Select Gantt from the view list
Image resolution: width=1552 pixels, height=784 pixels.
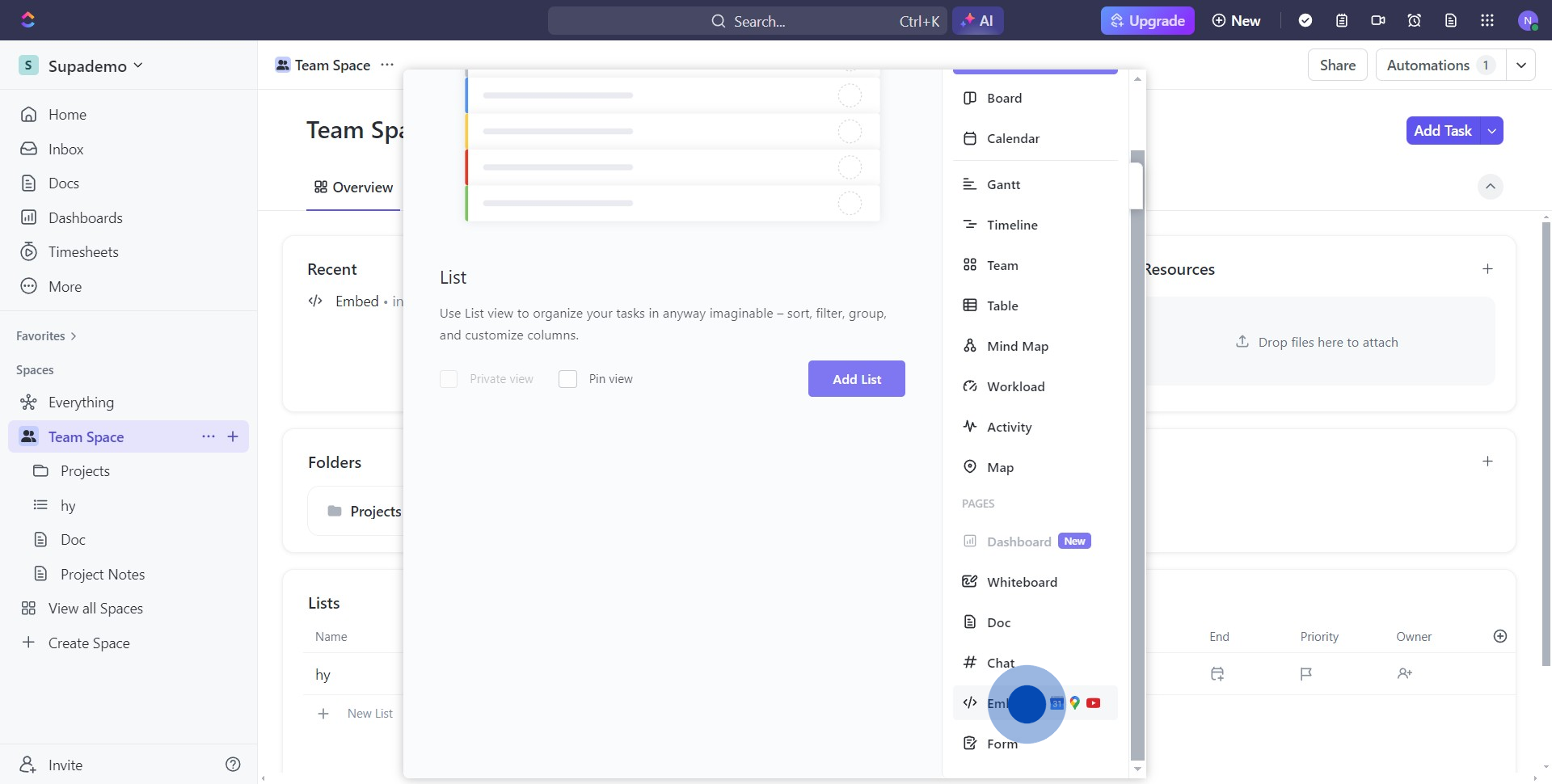pos(1003,184)
